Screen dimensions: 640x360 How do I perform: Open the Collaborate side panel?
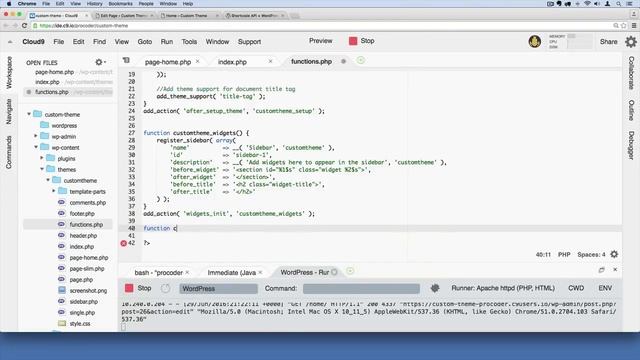pos(631,73)
